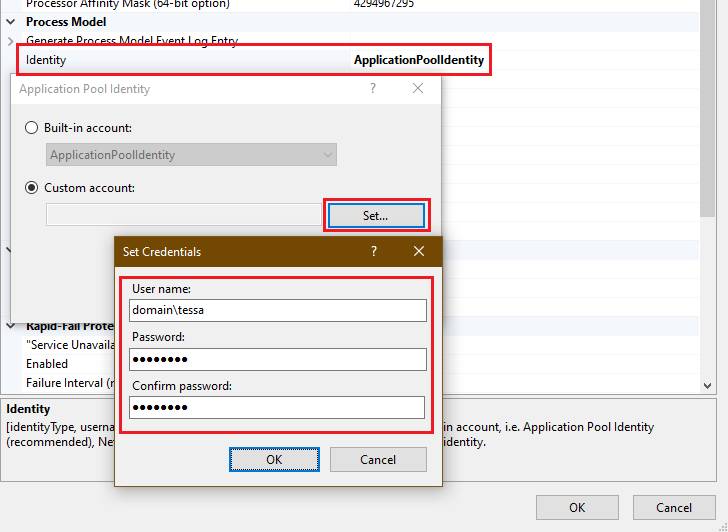Image resolution: width=728 pixels, height=532 pixels.
Task: Select the Built-in account radio button
Action: [32, 128]
